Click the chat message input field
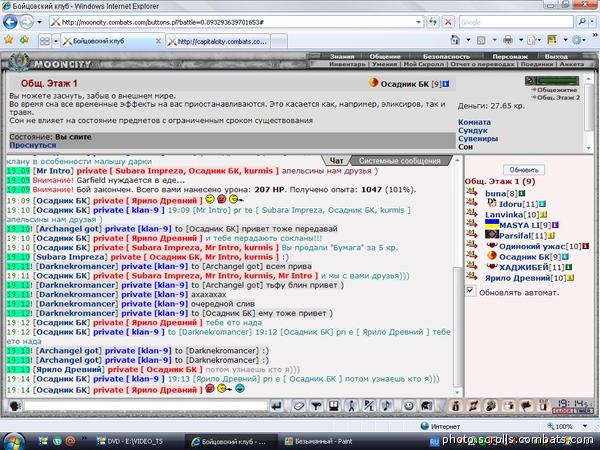The image size is (600, 450). pyautogui.click(x=146, y=406)
